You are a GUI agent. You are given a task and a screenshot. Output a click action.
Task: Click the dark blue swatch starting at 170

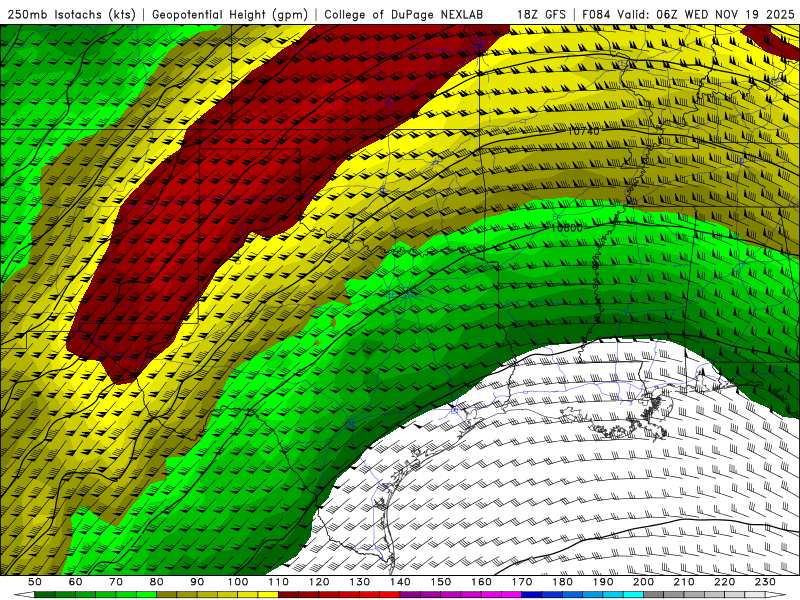[532, 594]
